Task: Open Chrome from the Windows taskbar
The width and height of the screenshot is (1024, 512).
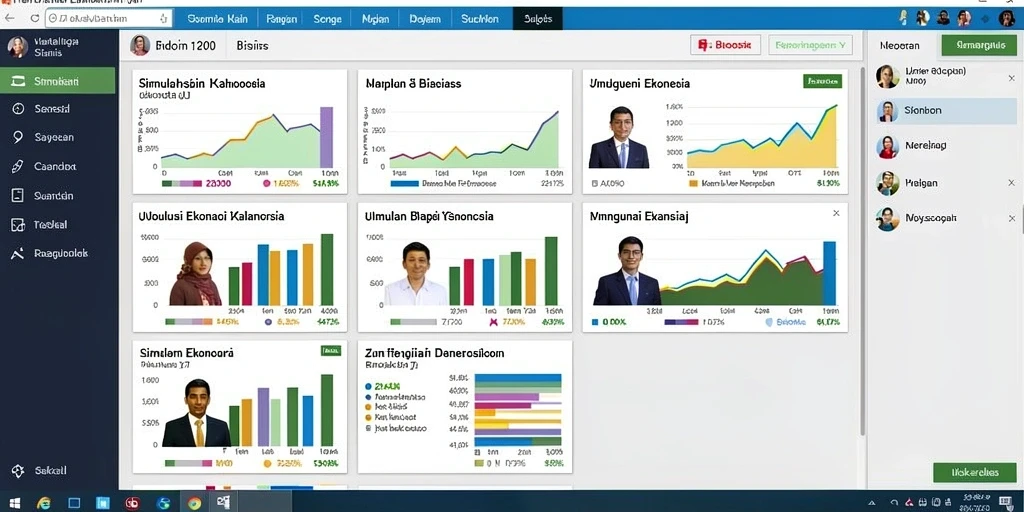Action: point(194,503)
